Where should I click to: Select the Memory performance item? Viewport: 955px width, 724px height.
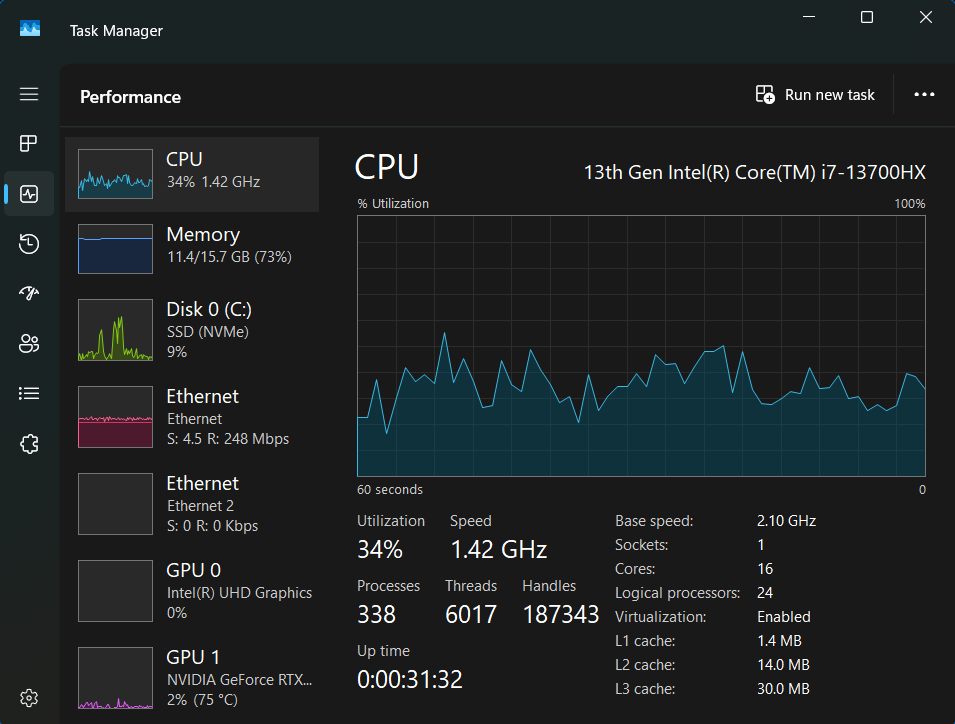pyautogui.click(x=192, y=247)
